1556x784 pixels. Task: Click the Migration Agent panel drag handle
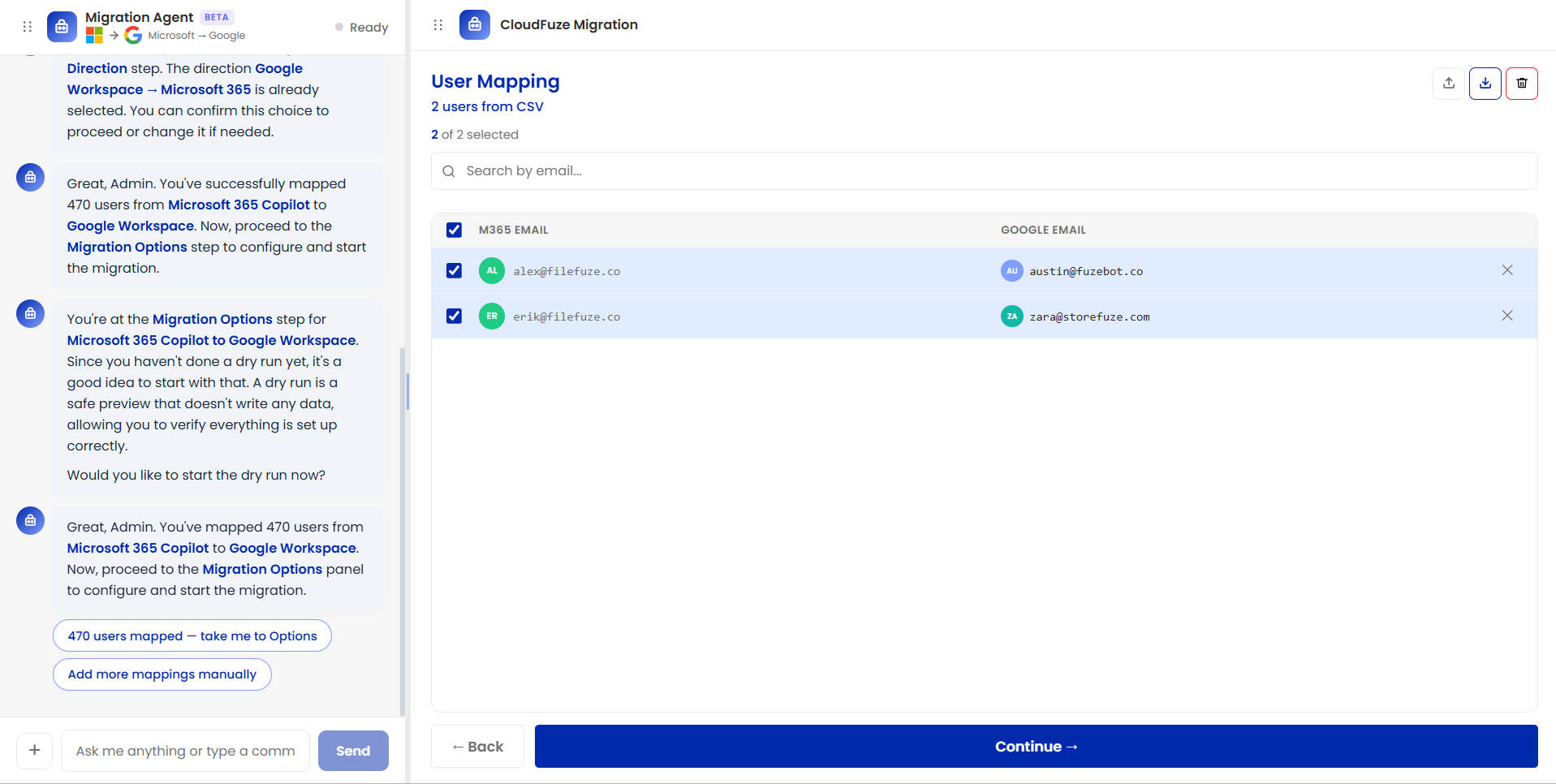pos(28,27)
